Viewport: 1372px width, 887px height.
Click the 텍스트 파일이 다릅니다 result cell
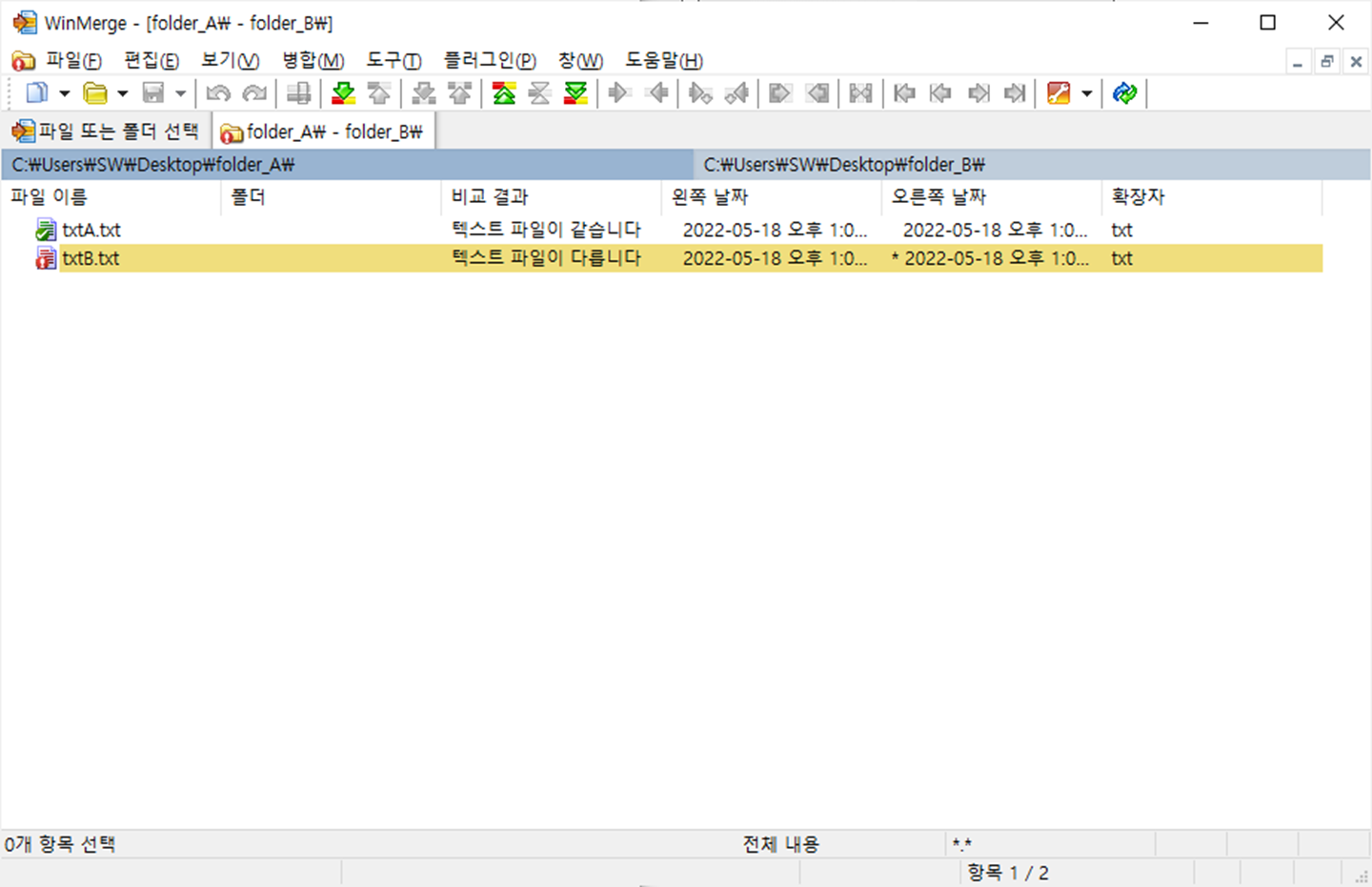tap(546, 258)
